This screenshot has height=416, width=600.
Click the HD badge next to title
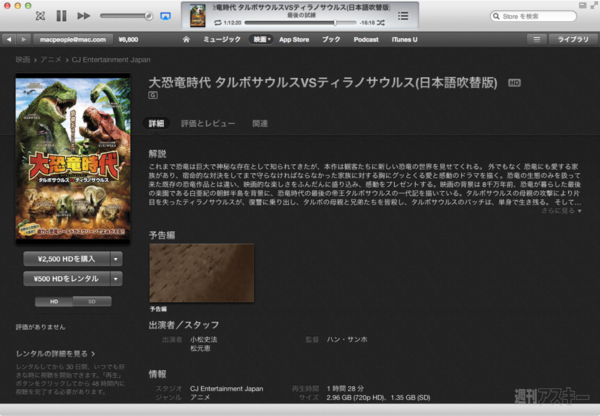(x=514, y=83)
